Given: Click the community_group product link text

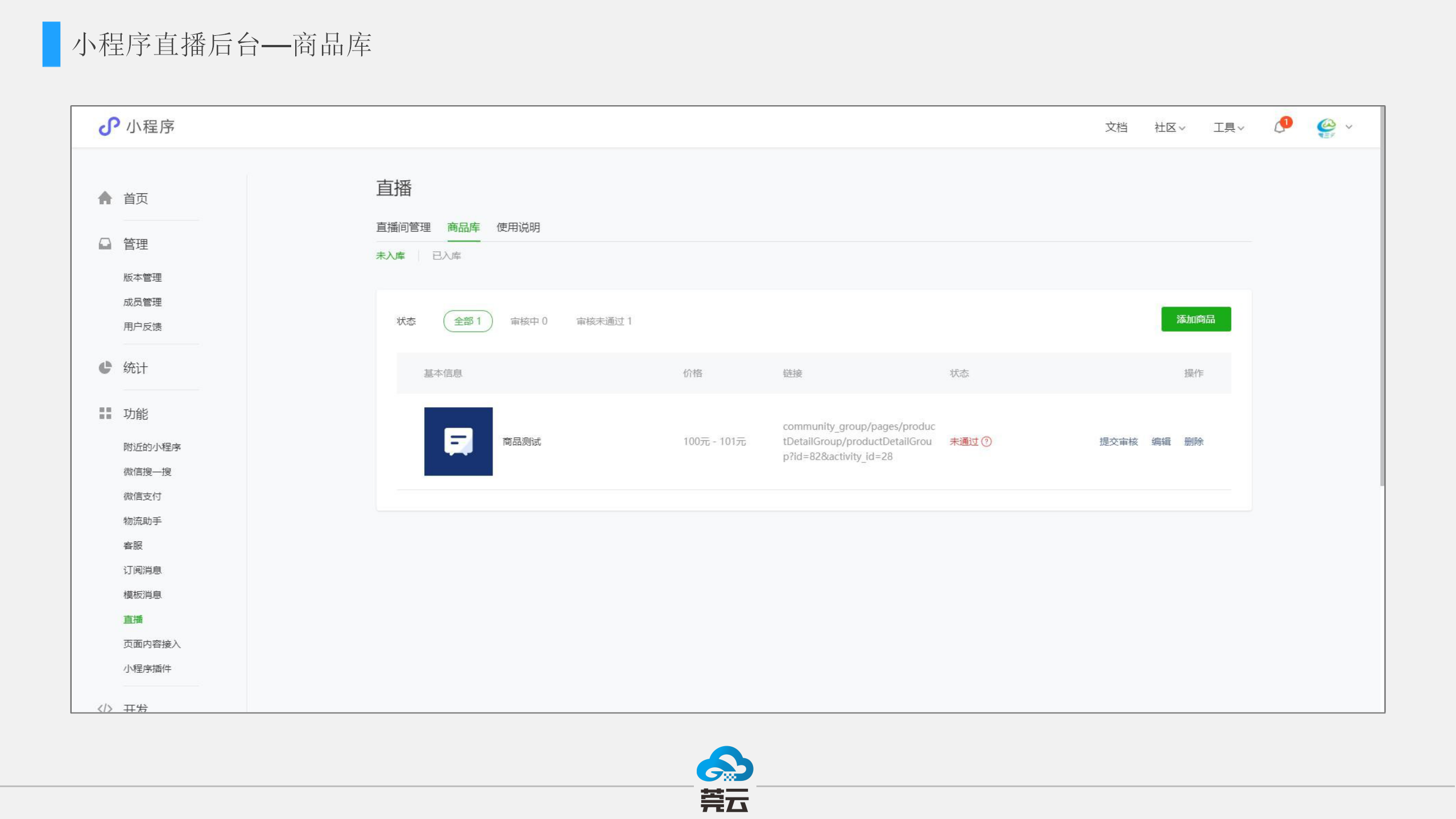Looking at the screenshot, I should point(859,441).
